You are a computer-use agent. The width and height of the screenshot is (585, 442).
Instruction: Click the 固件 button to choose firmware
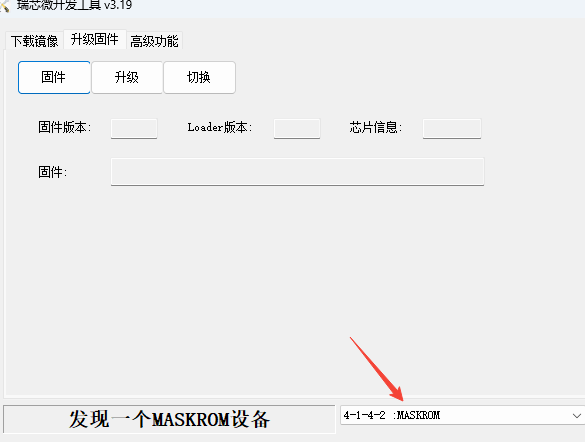54,77
